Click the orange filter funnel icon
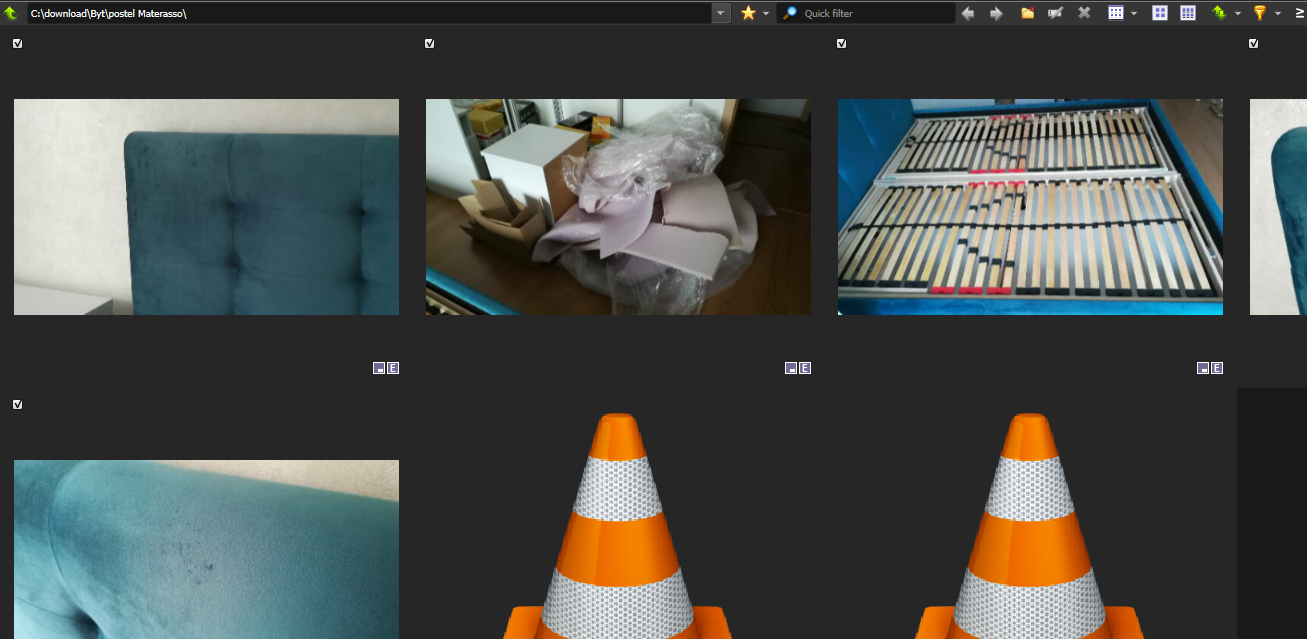This screenshot has height=639, width=1307. point(1260,13)
